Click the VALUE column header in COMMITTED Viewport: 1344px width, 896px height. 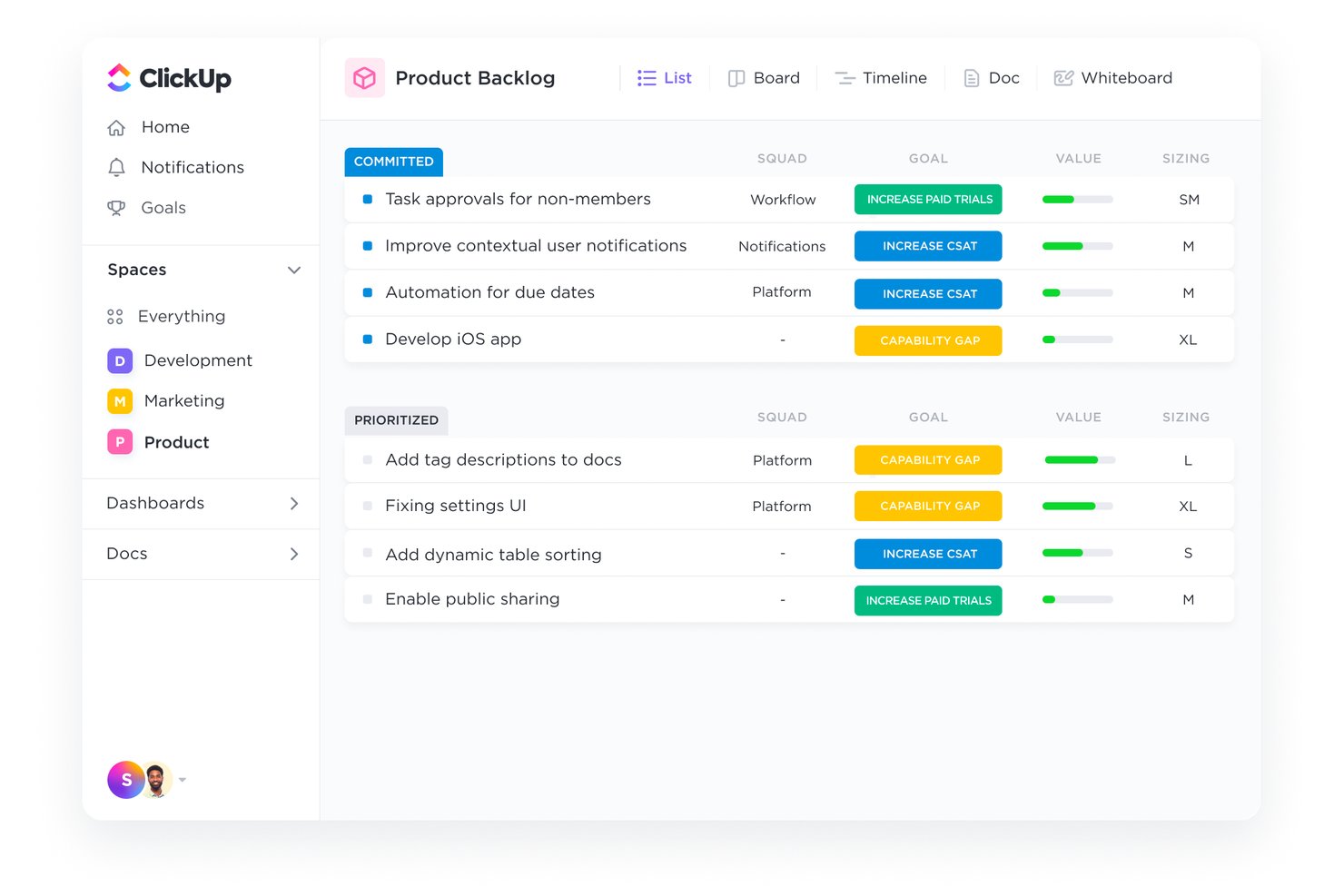tap(1078, 159)
